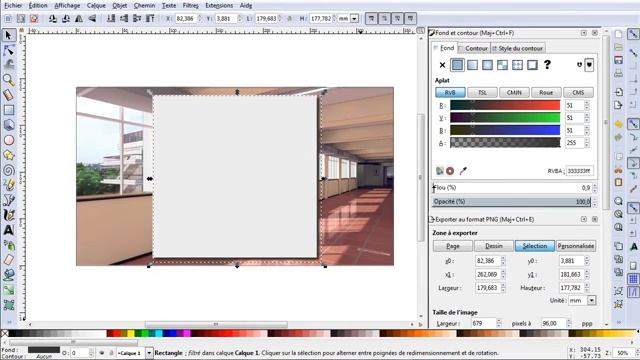Open the toolbar mm unit dropdown
This screenshot has width=640, height=360.
(354, 19)
